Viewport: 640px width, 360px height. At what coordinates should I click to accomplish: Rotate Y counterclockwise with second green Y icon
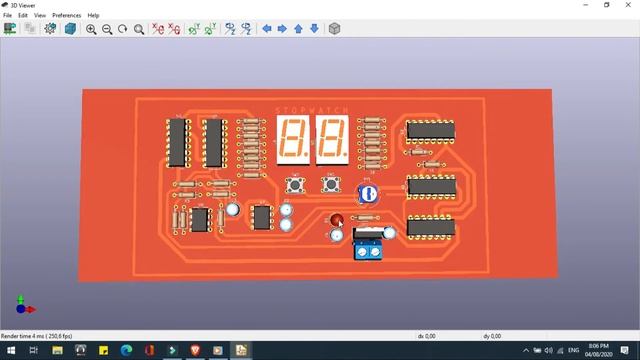pyautogui.click(x=210, y=29)
